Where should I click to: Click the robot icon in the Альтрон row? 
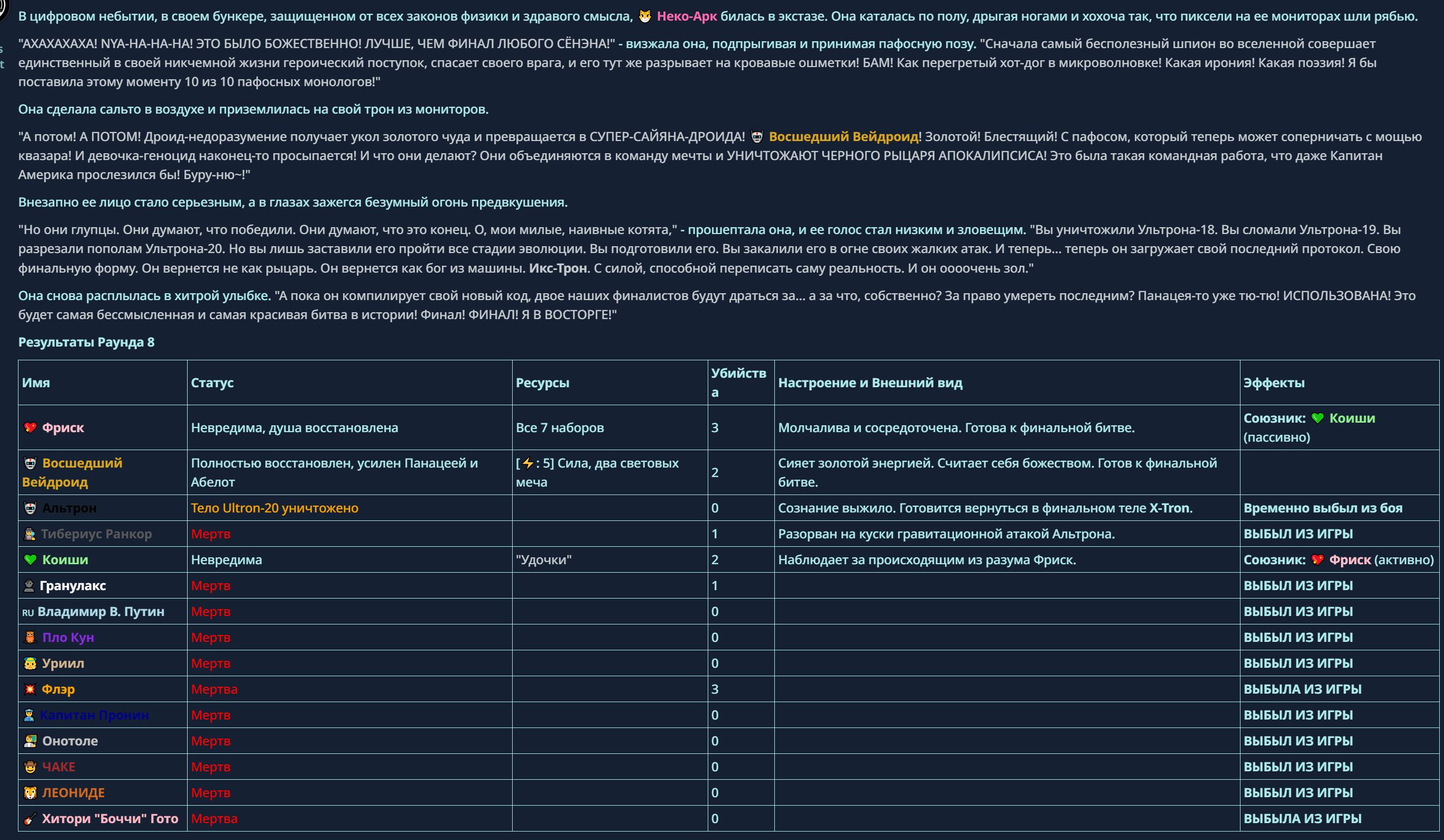(x=30, y=508)
